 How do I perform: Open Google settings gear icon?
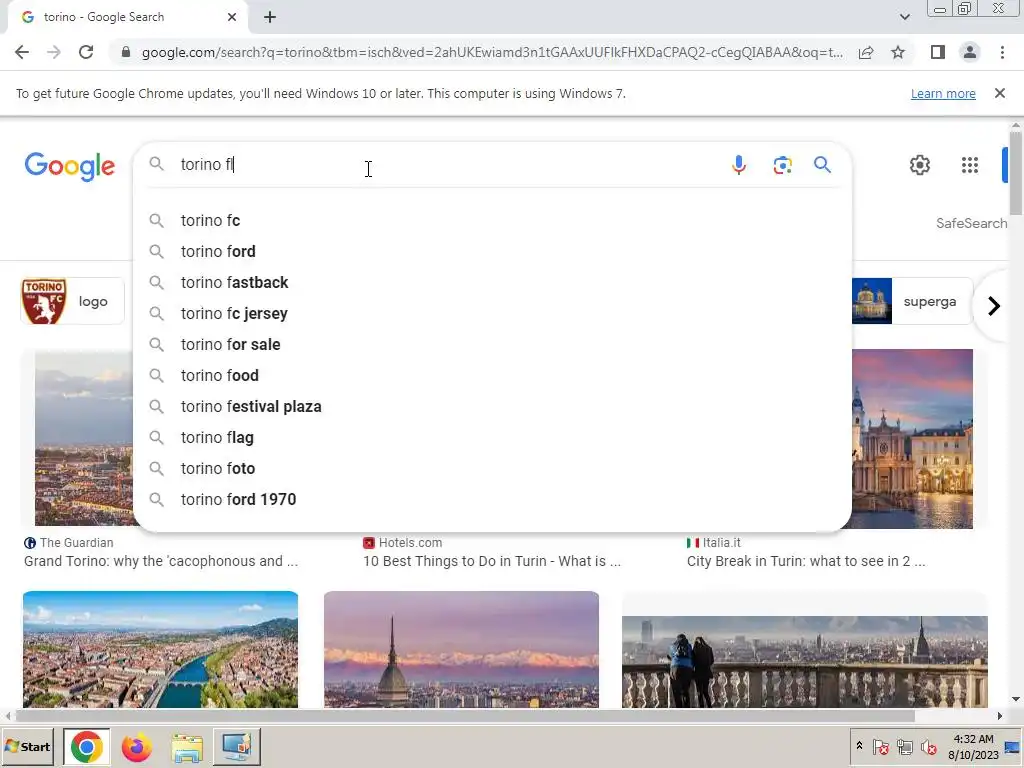coord(920,165)
